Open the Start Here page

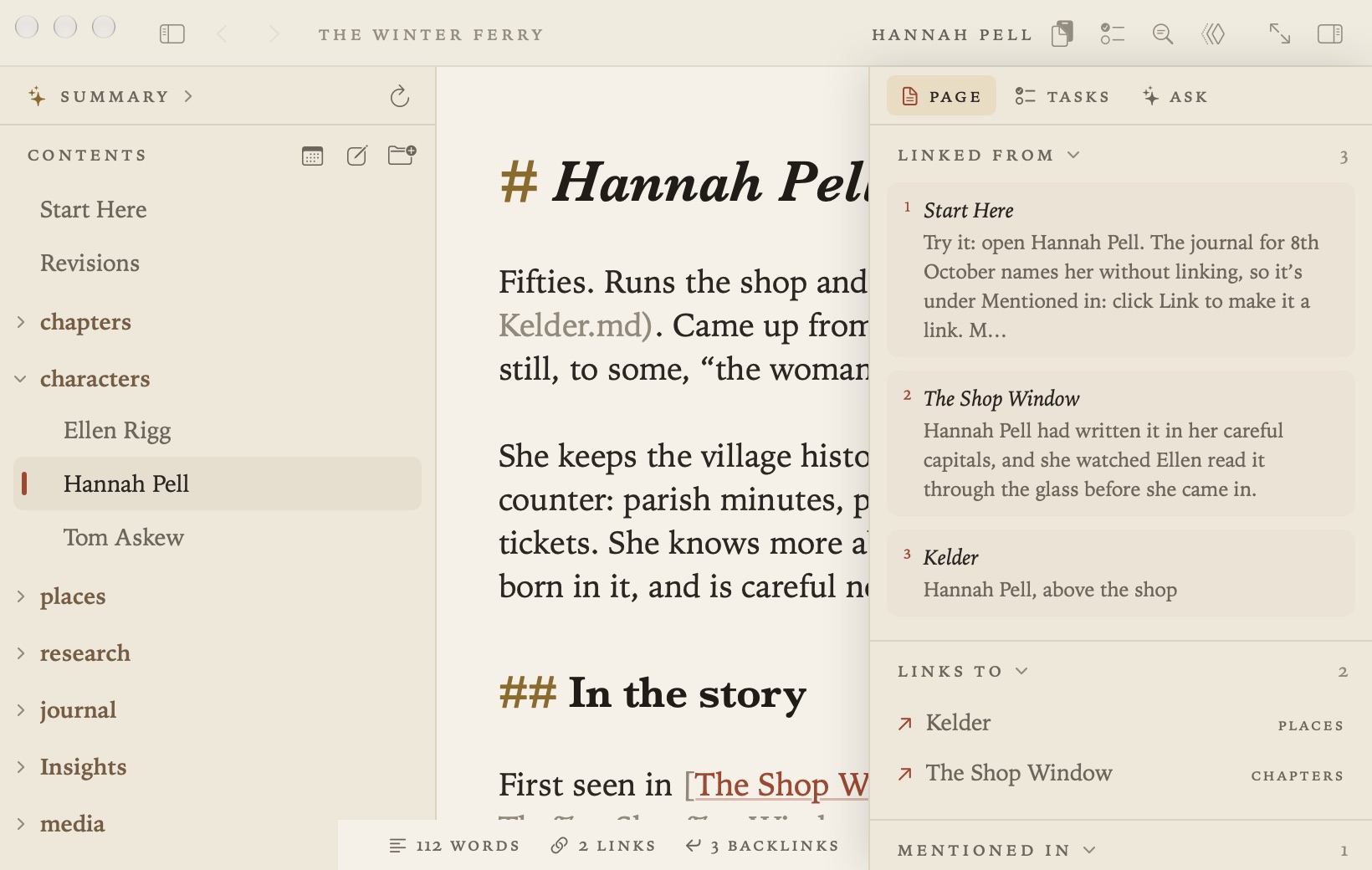[x=218, y=210]
